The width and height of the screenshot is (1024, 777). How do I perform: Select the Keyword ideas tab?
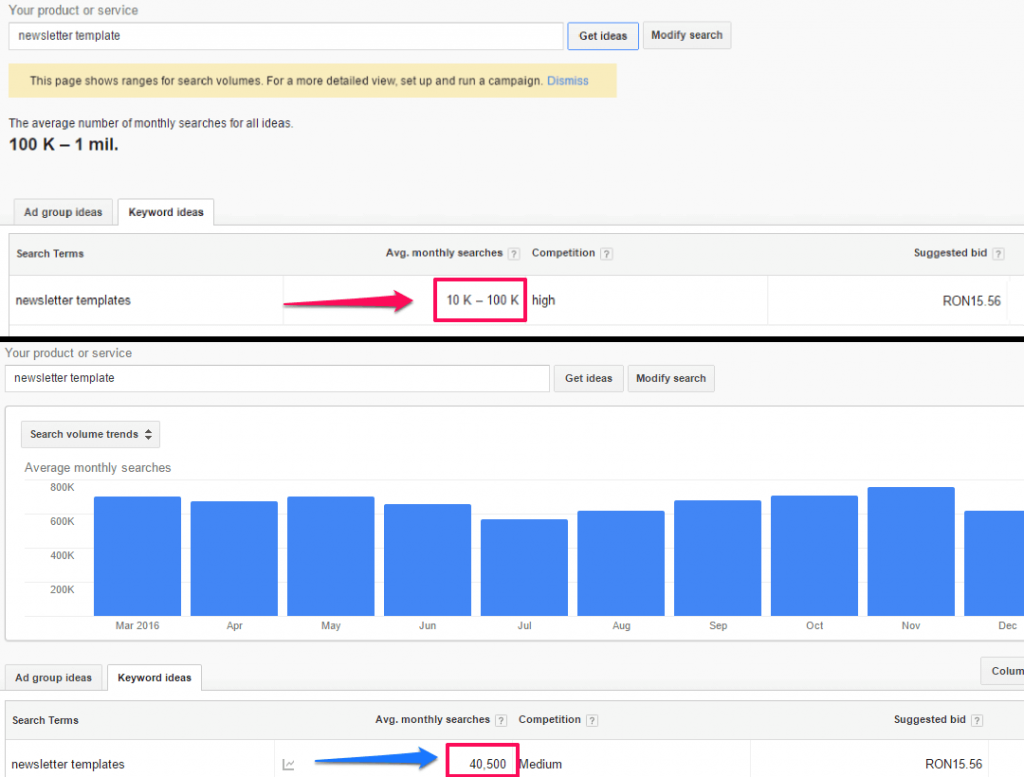point(165,212)
